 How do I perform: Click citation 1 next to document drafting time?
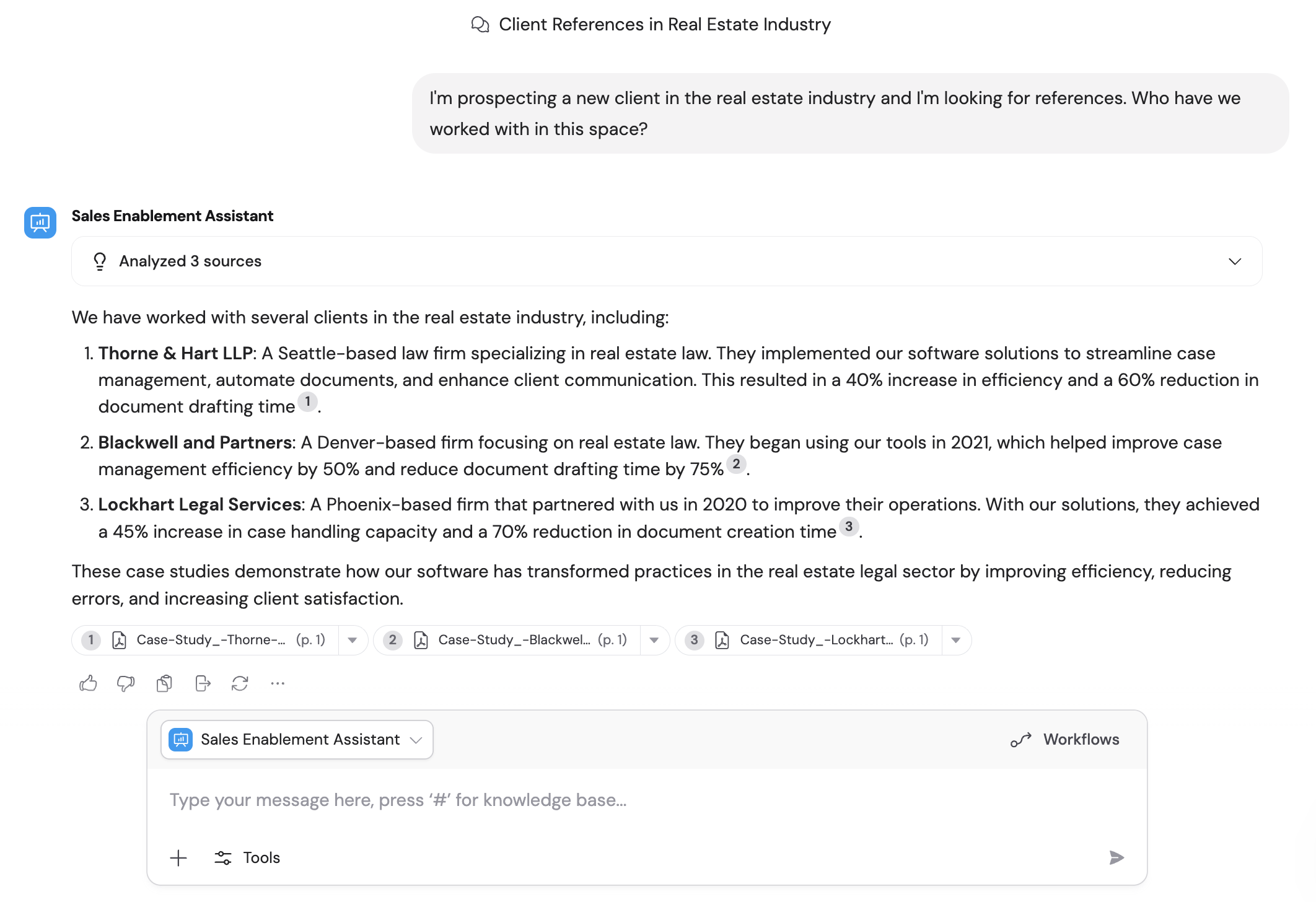tap(307, 402)
